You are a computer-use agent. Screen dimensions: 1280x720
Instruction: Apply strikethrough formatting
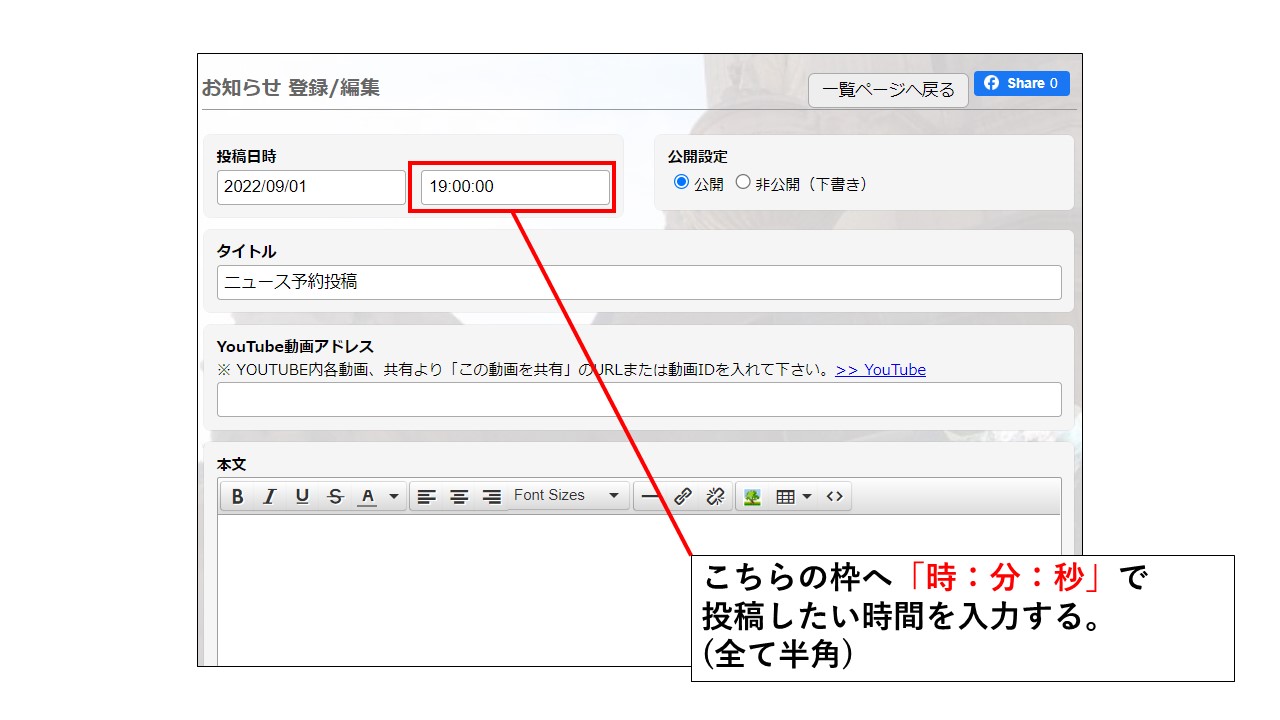[x=335, y=497]
